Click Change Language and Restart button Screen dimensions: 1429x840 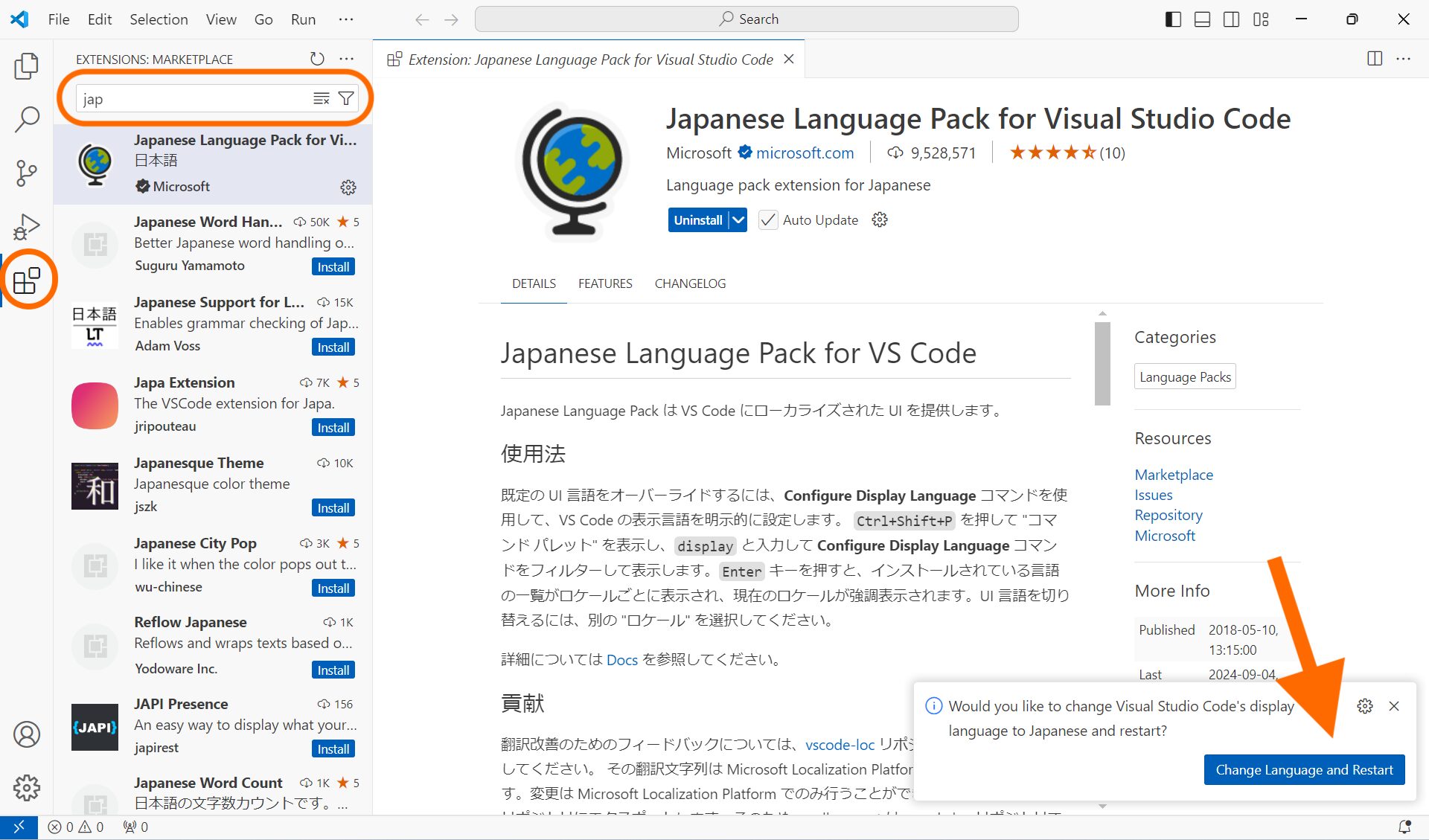1304,769
